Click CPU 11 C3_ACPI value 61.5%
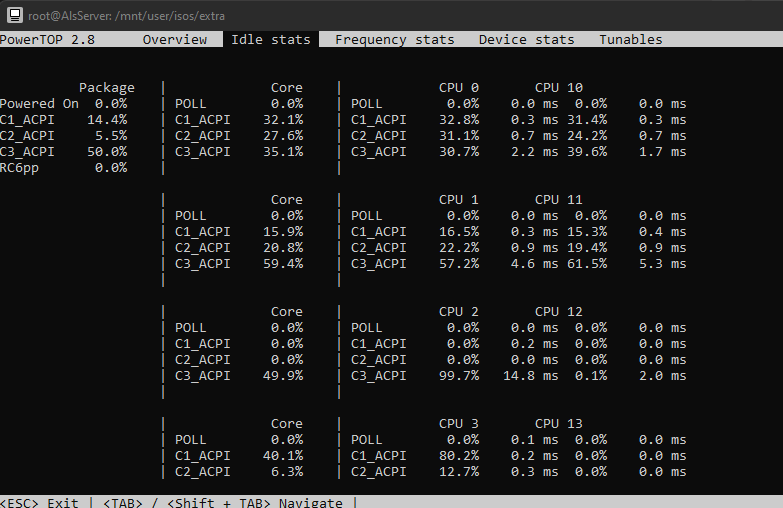 (x=587, y=264)
